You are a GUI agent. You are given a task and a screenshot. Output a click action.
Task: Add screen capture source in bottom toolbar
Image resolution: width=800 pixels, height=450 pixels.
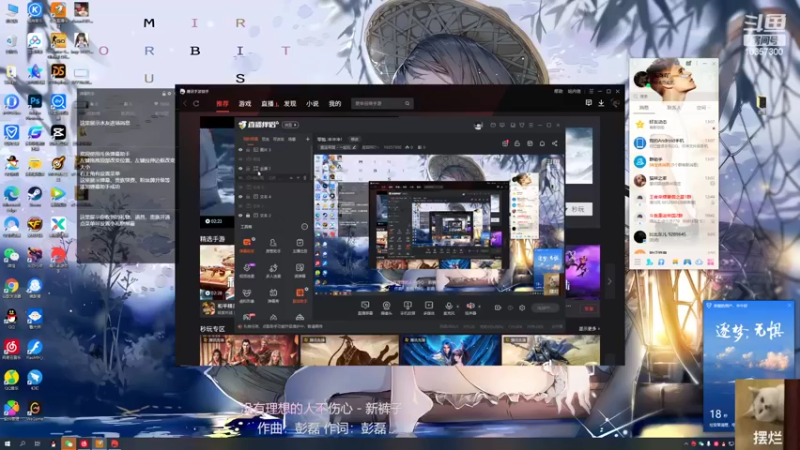click(x=365, y=308)
